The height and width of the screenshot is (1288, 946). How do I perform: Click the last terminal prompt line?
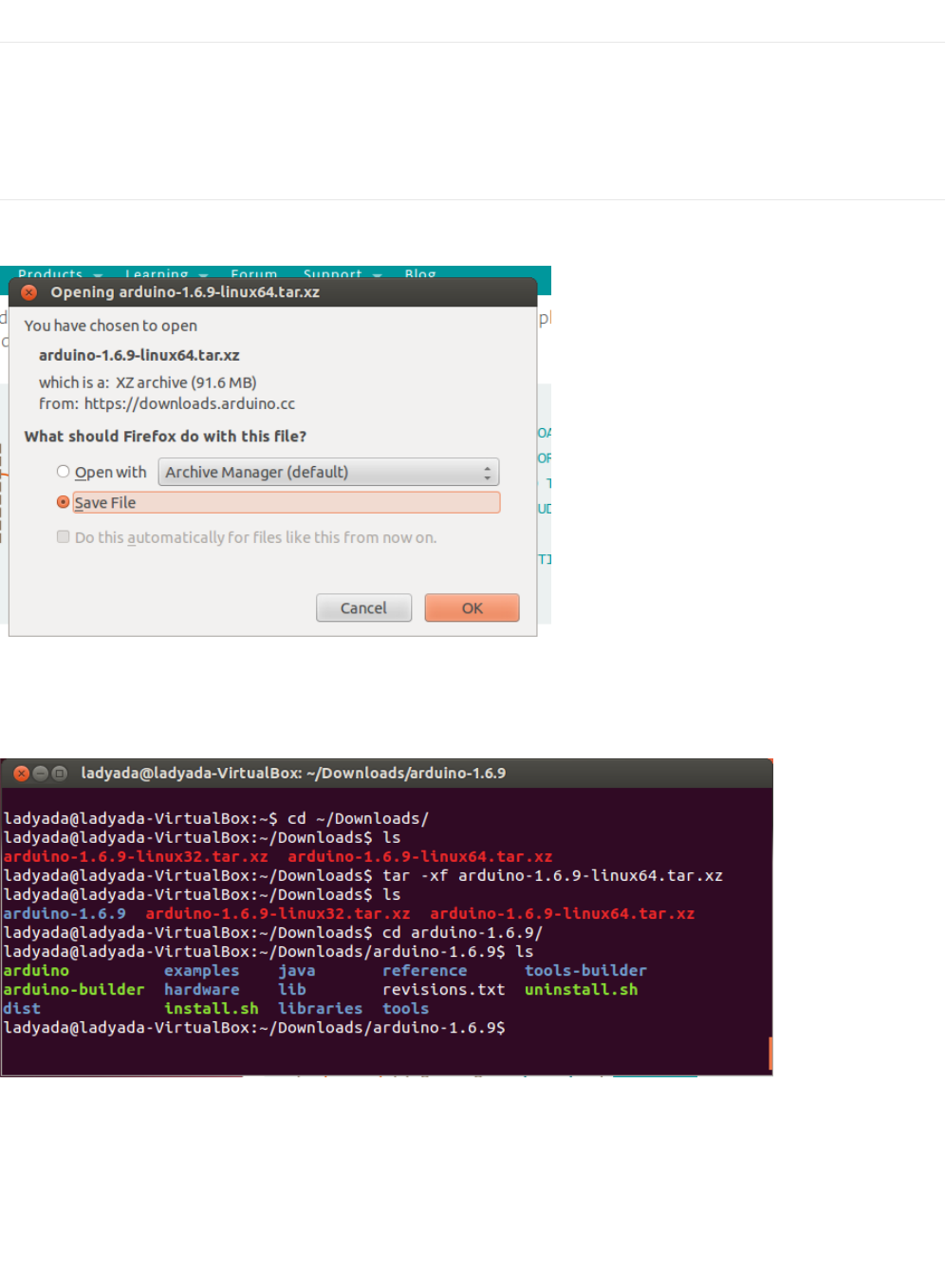coord(254,1028)
